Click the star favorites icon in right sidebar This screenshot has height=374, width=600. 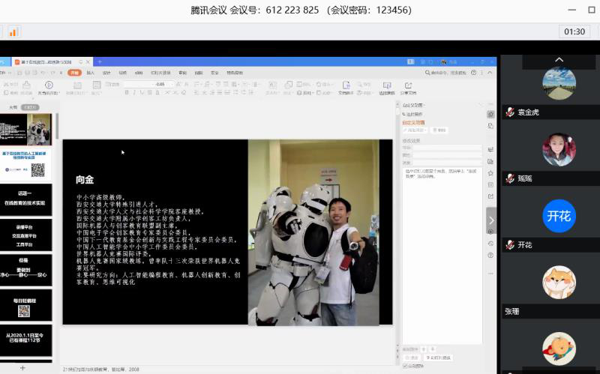[x=491, y=173]
